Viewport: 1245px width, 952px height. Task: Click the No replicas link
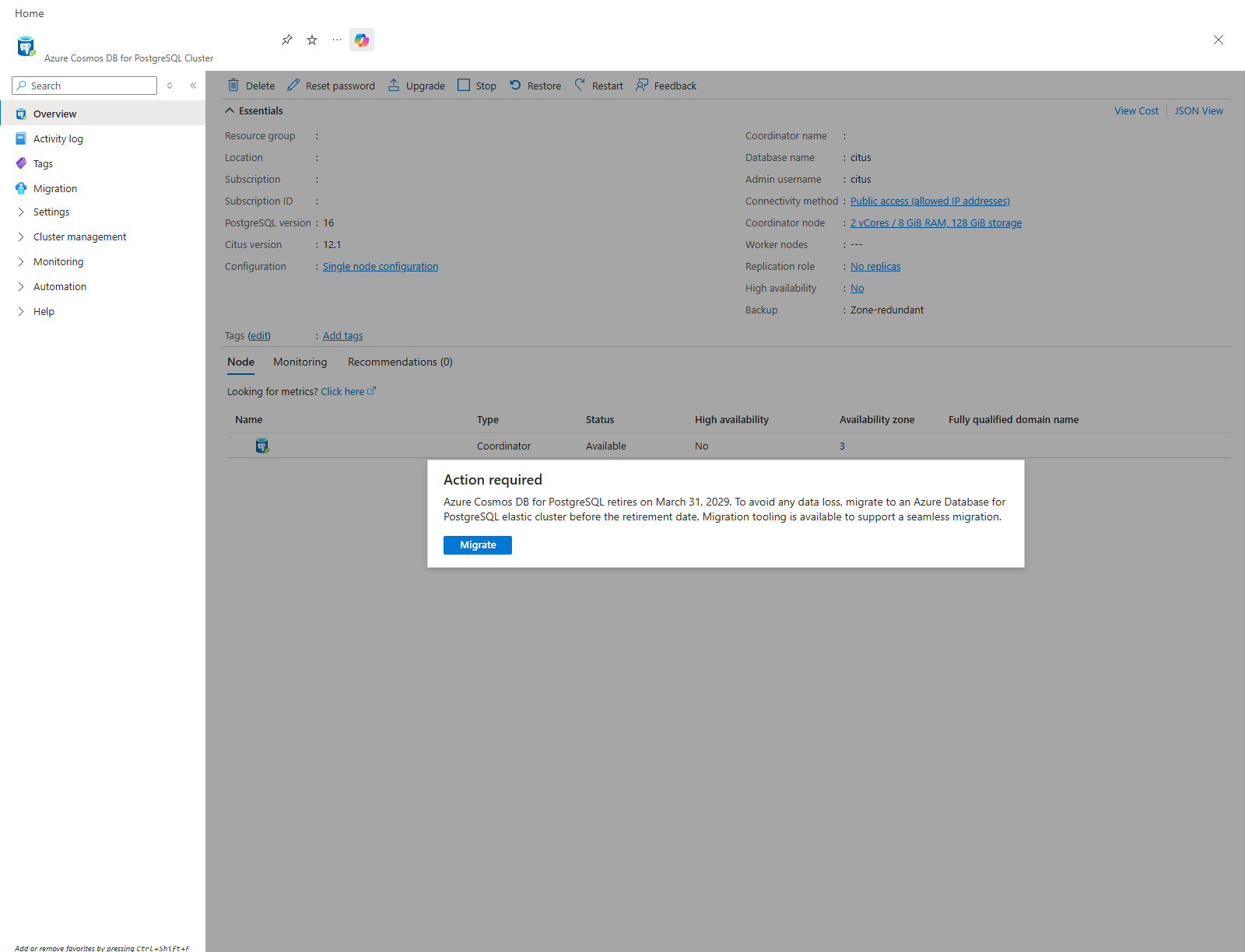click(875, 266)
